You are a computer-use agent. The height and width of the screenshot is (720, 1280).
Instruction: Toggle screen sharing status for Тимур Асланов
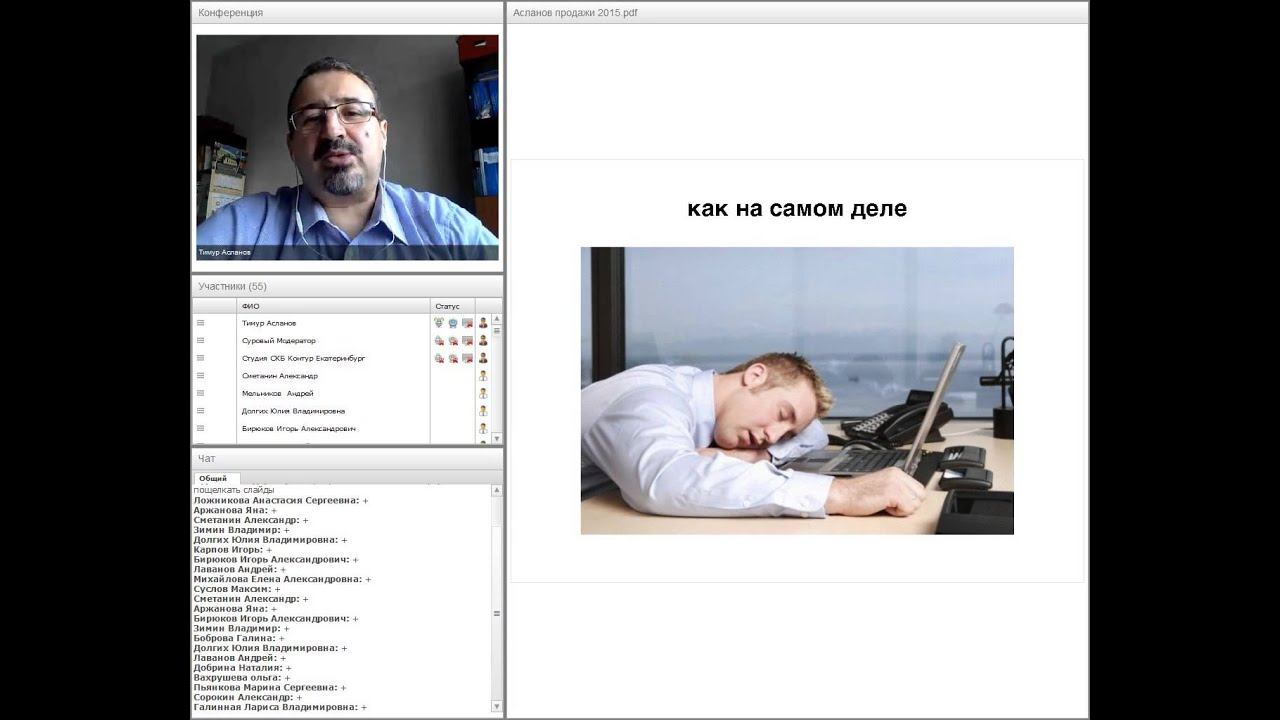coord(467,323)
